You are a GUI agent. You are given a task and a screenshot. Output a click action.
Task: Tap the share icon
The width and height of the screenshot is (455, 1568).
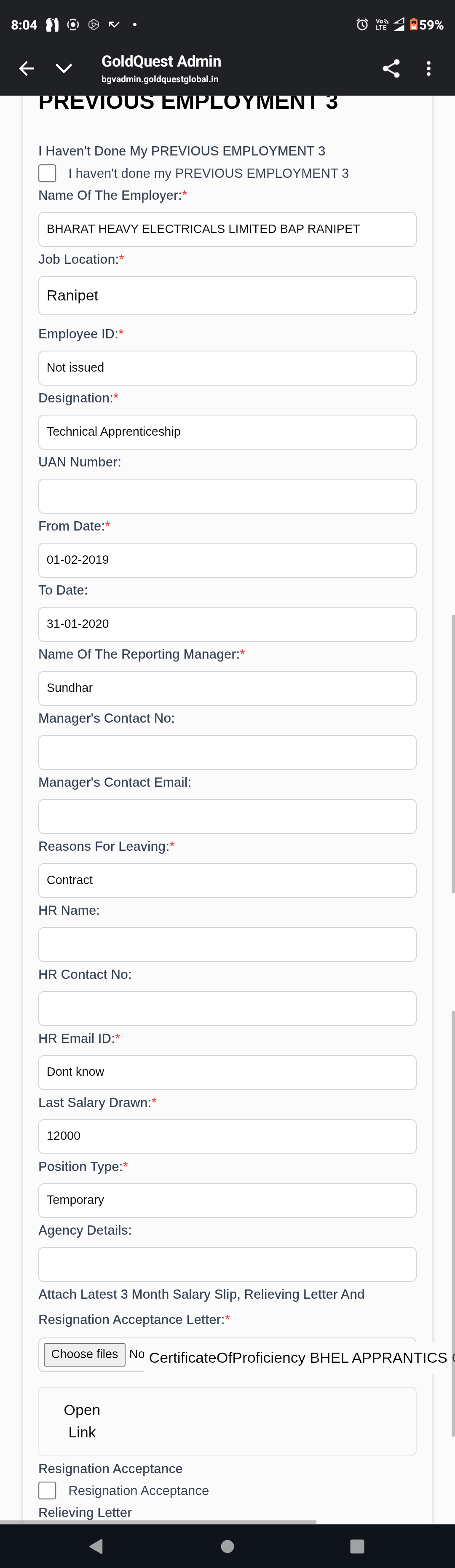391,69
